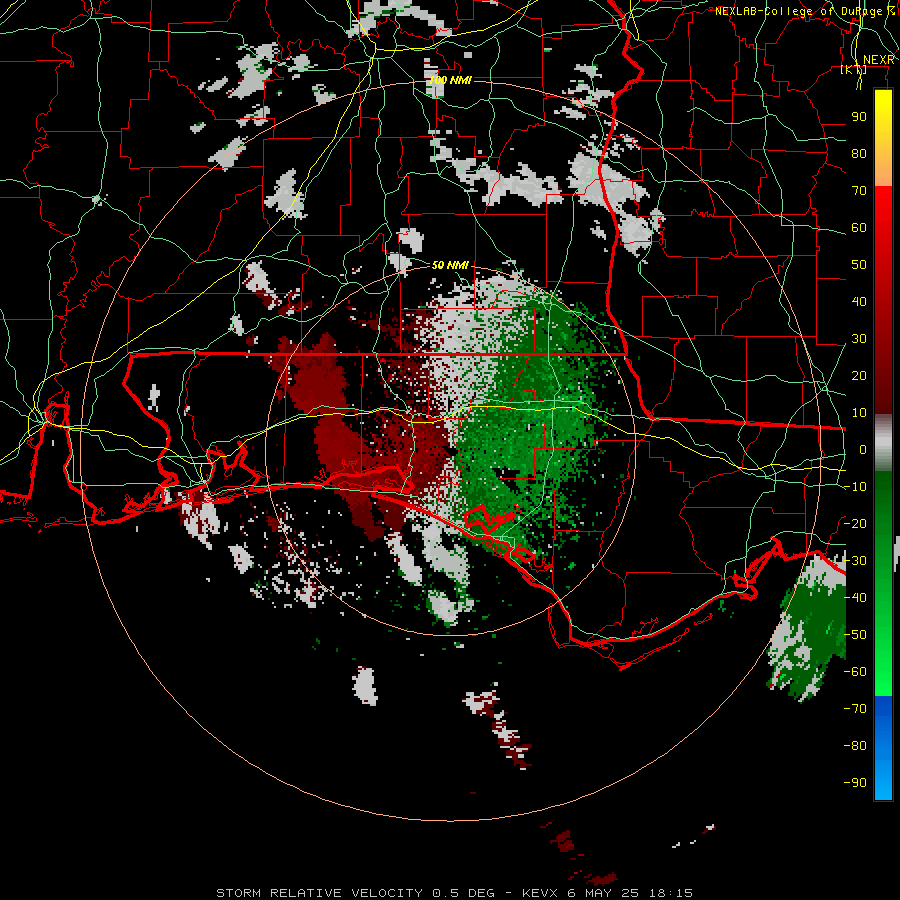
Task: Click the "20" value on the velocity scale
Action: click(859, 376)
